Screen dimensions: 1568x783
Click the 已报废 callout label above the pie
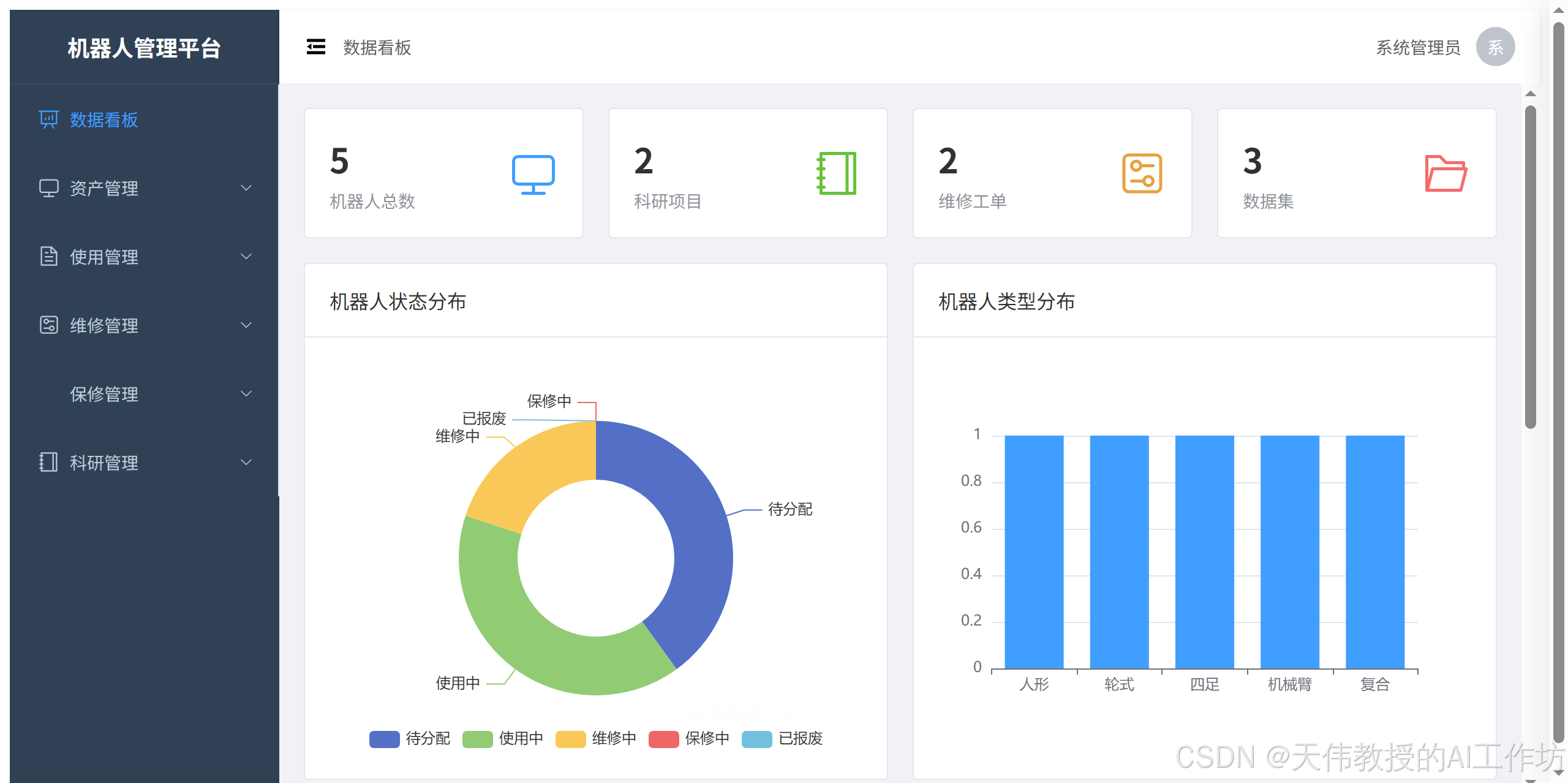coord(484,418)
